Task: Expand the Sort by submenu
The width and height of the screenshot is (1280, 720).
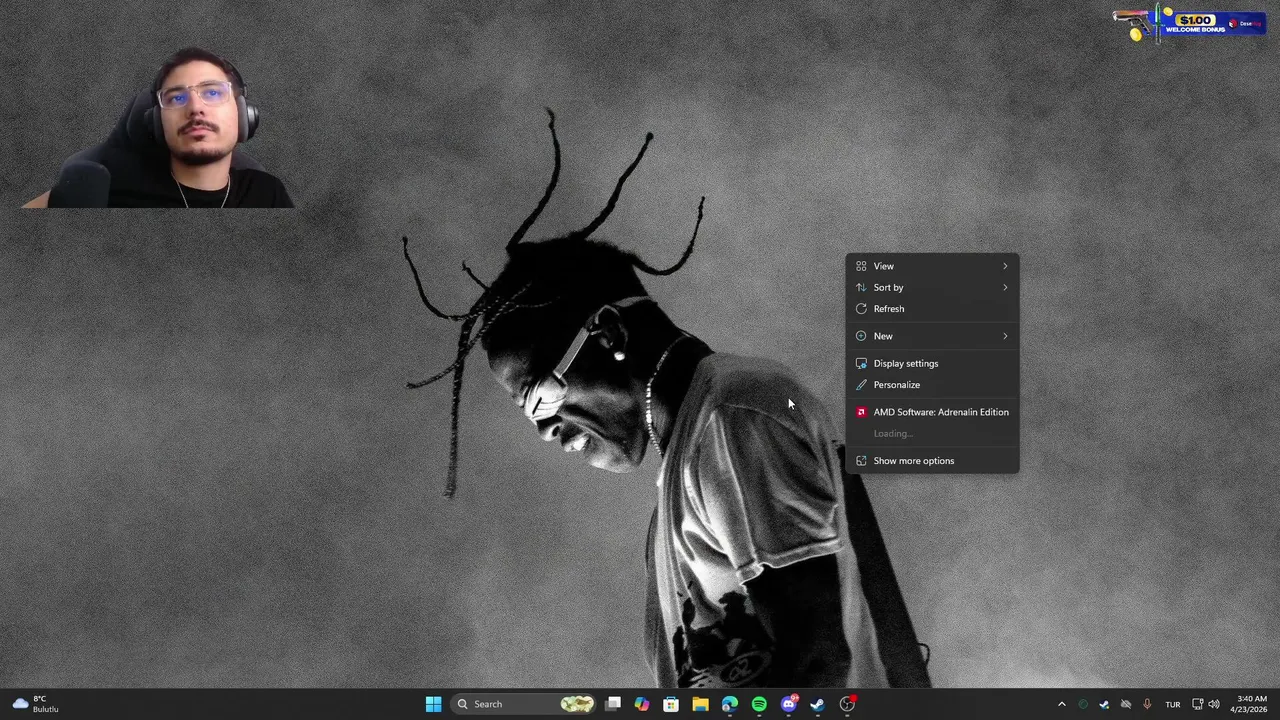Action: click(932, 287)
